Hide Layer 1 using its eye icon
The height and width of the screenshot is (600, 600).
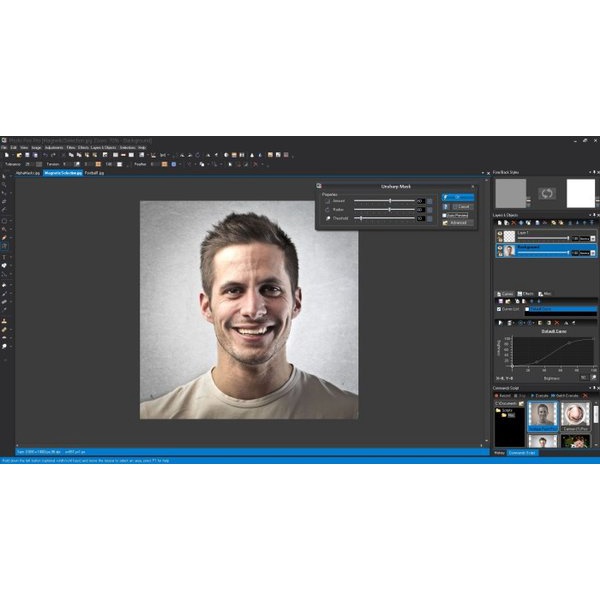(500, 233)
